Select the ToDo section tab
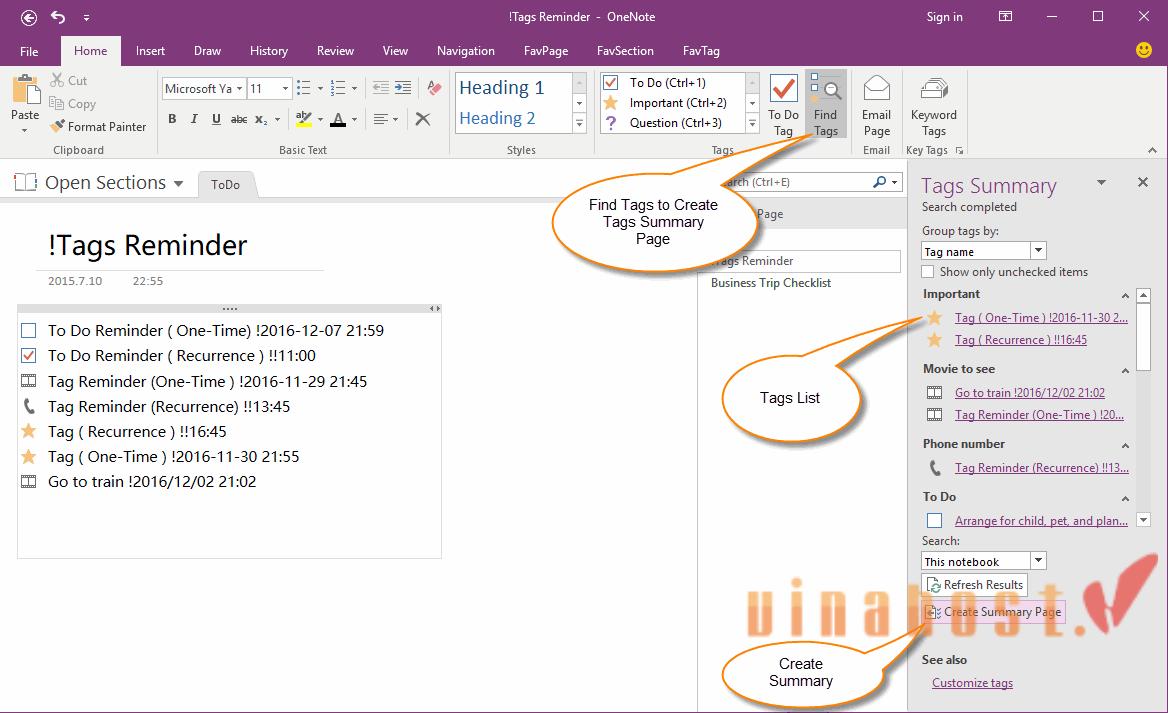1168x713 pixels. (226, 184)
